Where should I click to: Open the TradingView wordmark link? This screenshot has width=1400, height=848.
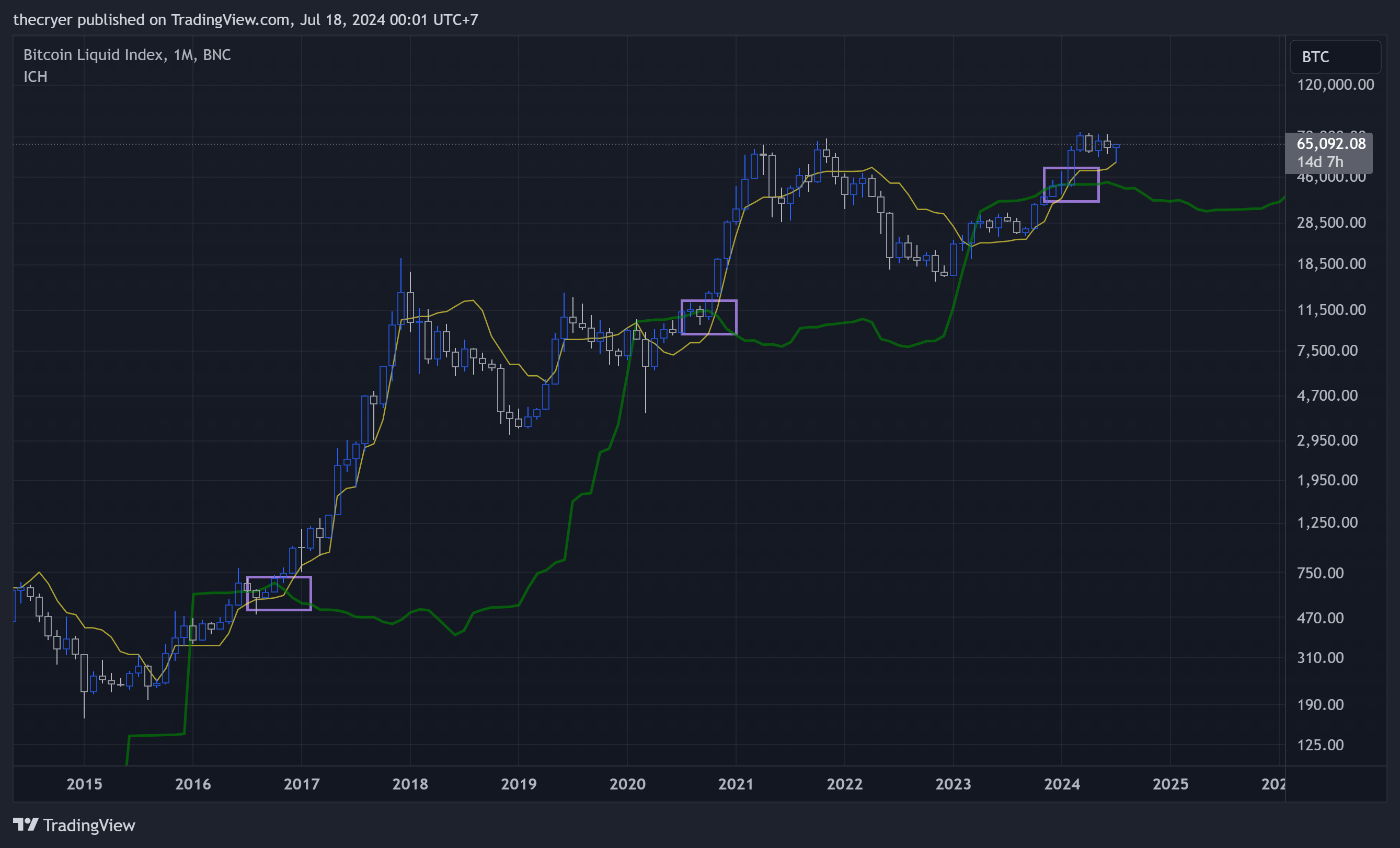coord(89,826)
